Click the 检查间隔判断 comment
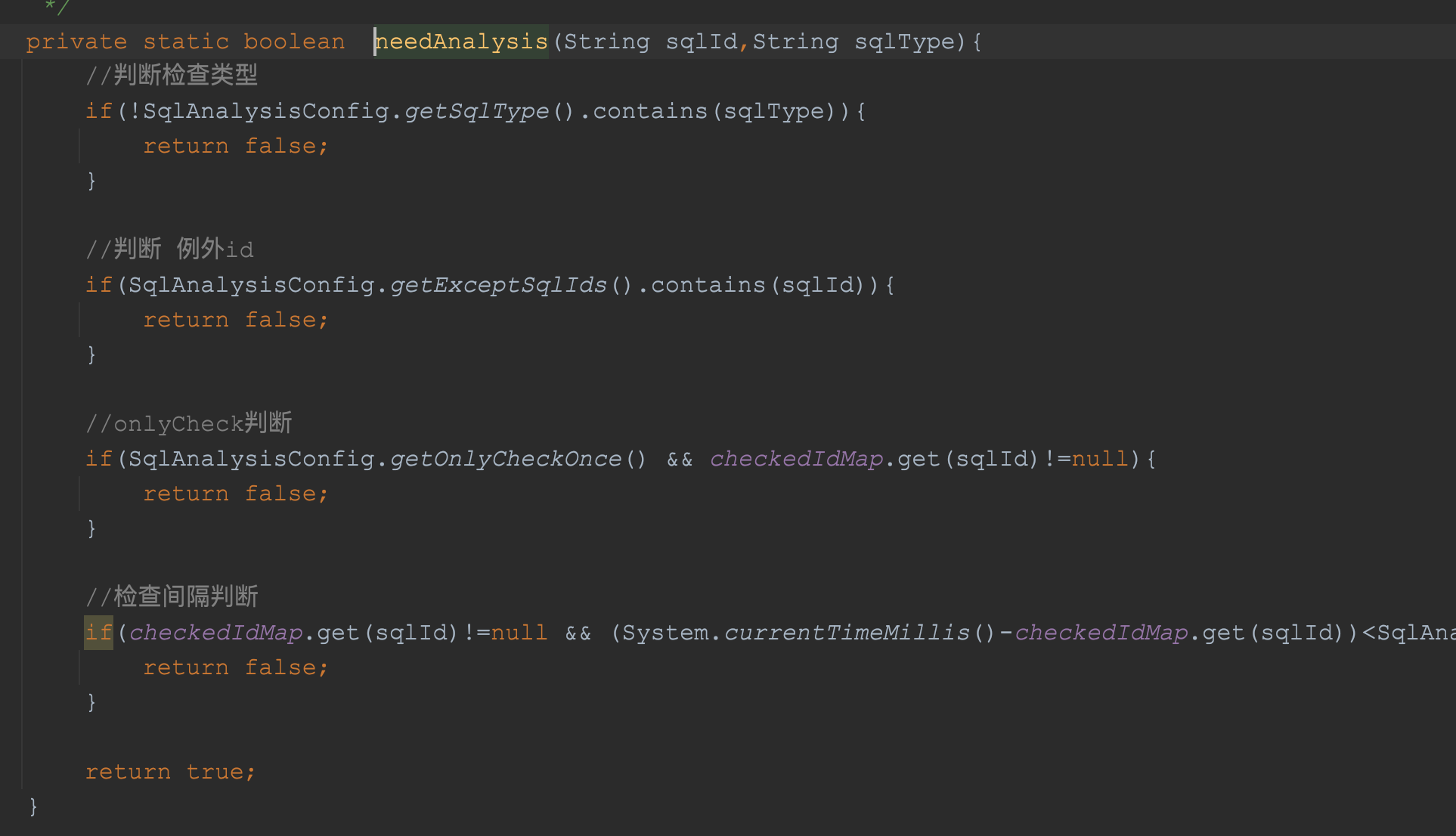This screenshot has height=836, width=1456. 172,597
